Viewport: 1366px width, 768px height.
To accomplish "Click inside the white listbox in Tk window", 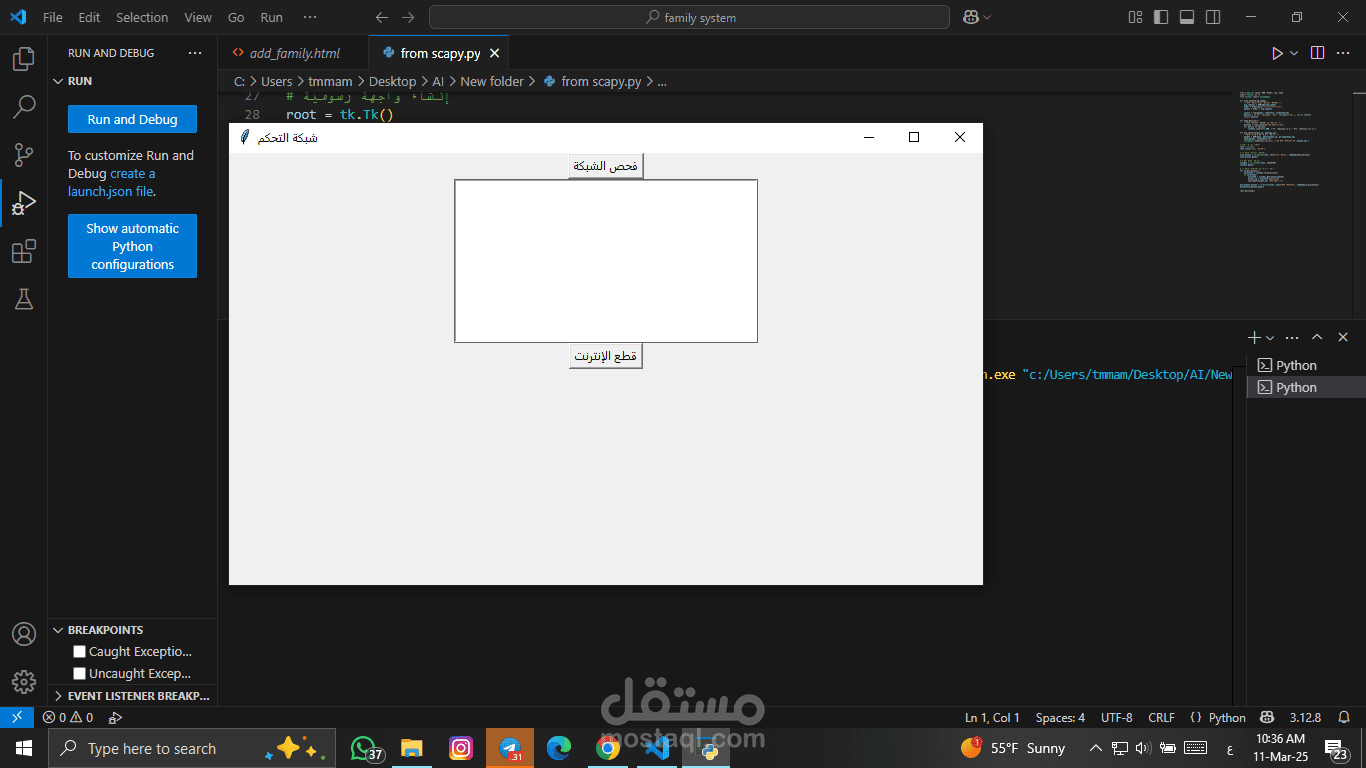I will click(606, 261).
